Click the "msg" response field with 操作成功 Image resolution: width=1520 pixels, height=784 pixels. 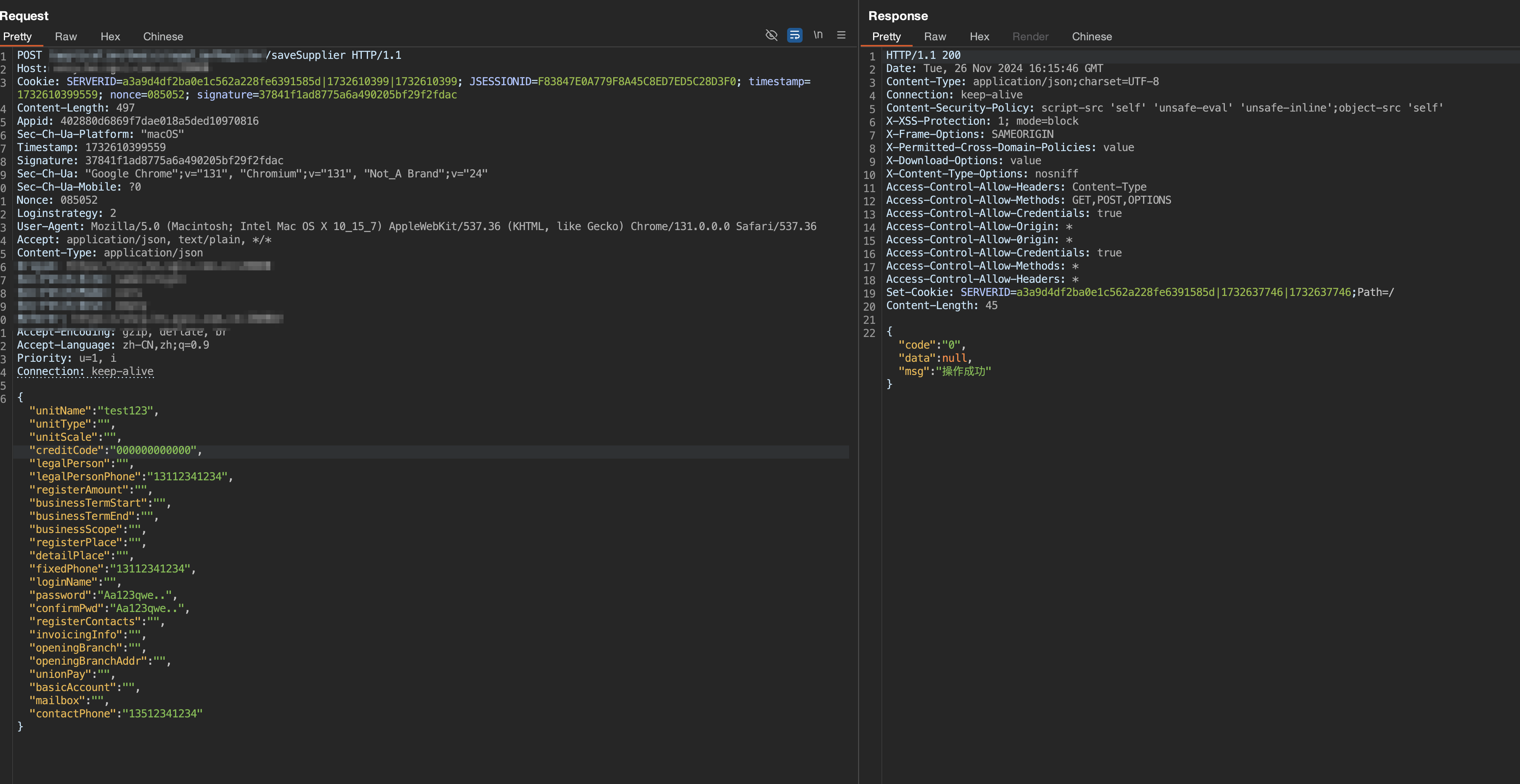pos(945,371)
